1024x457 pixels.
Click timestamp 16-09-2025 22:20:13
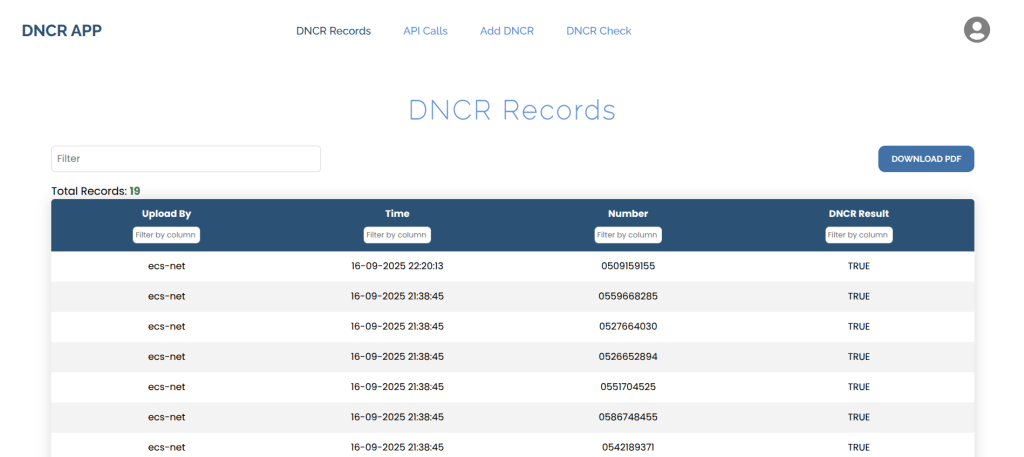(x=397, y=266)
